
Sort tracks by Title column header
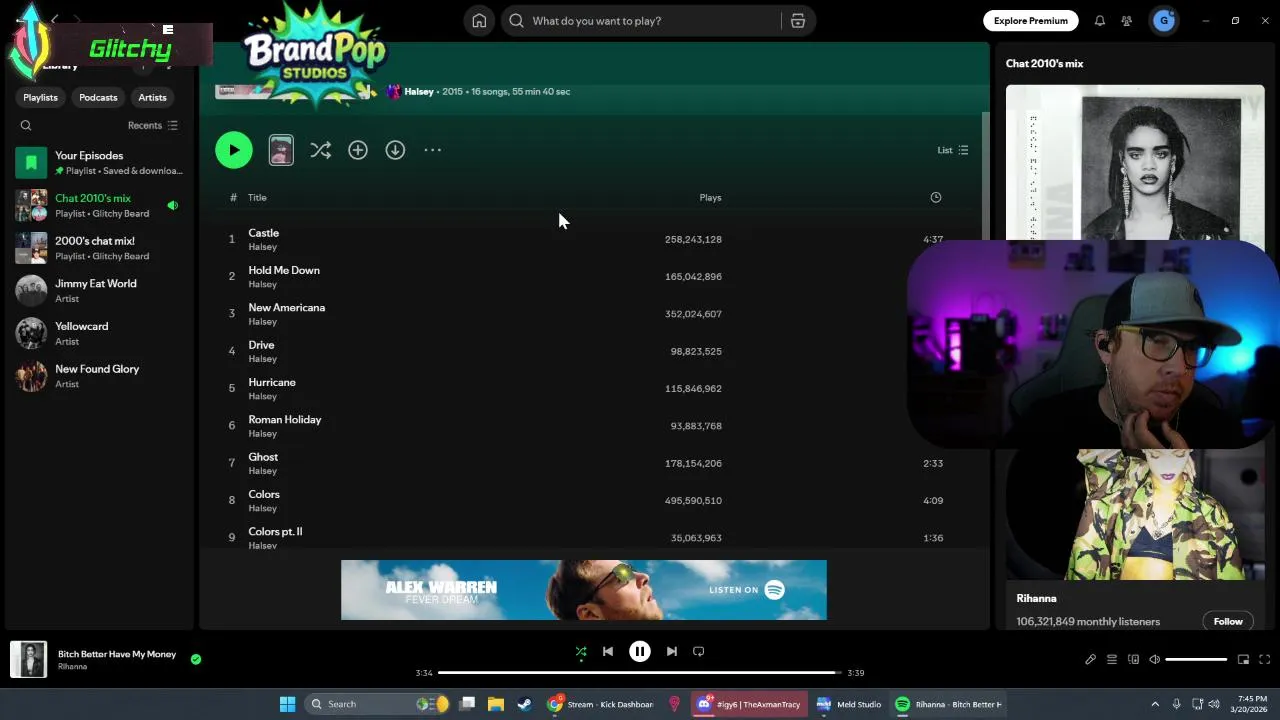coord(257,197)
